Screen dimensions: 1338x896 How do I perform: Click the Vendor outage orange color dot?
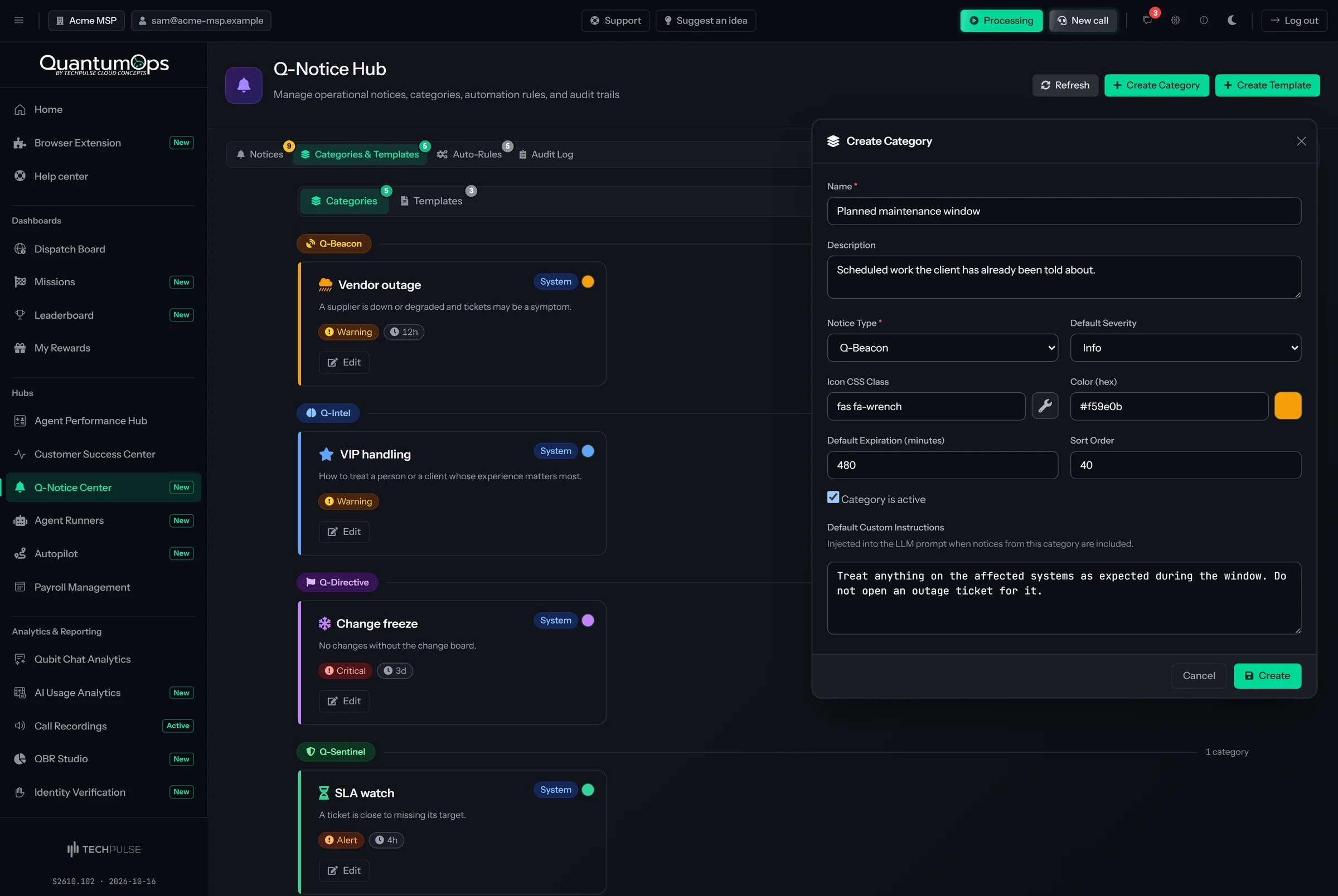point(588,282)
